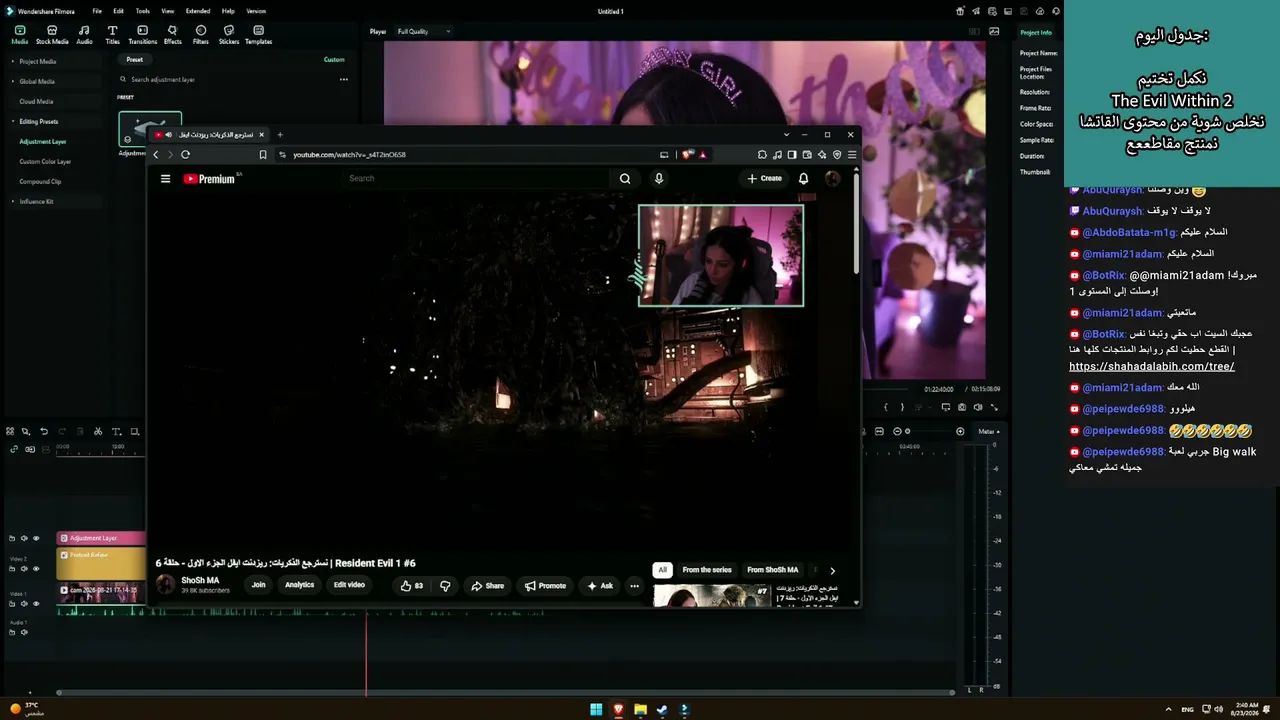Toggle the Filmora player volume speaker icon
The height and width of the screenshot is (720, 1280).
click(x=978, y=407)
